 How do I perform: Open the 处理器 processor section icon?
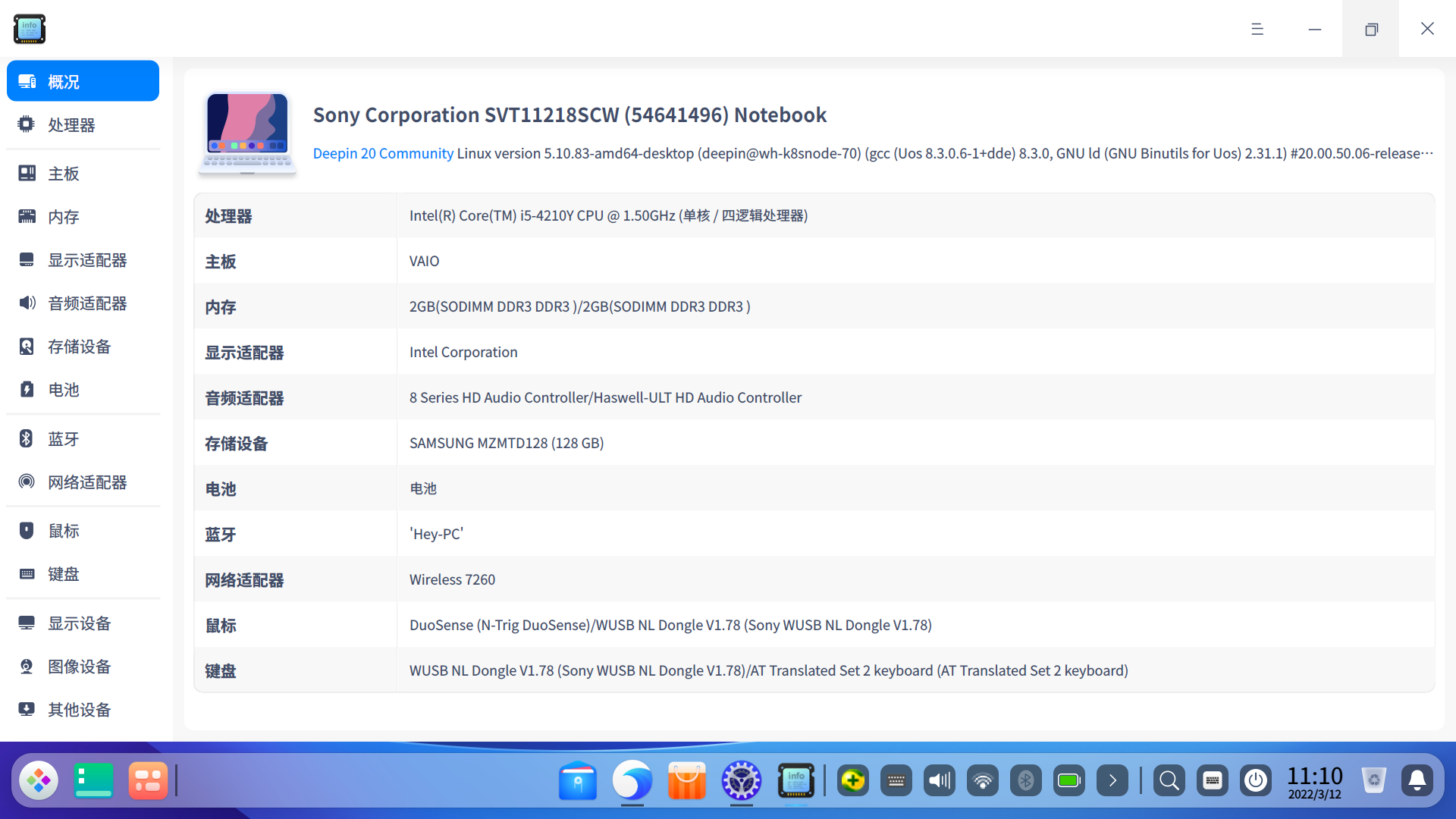27,124
